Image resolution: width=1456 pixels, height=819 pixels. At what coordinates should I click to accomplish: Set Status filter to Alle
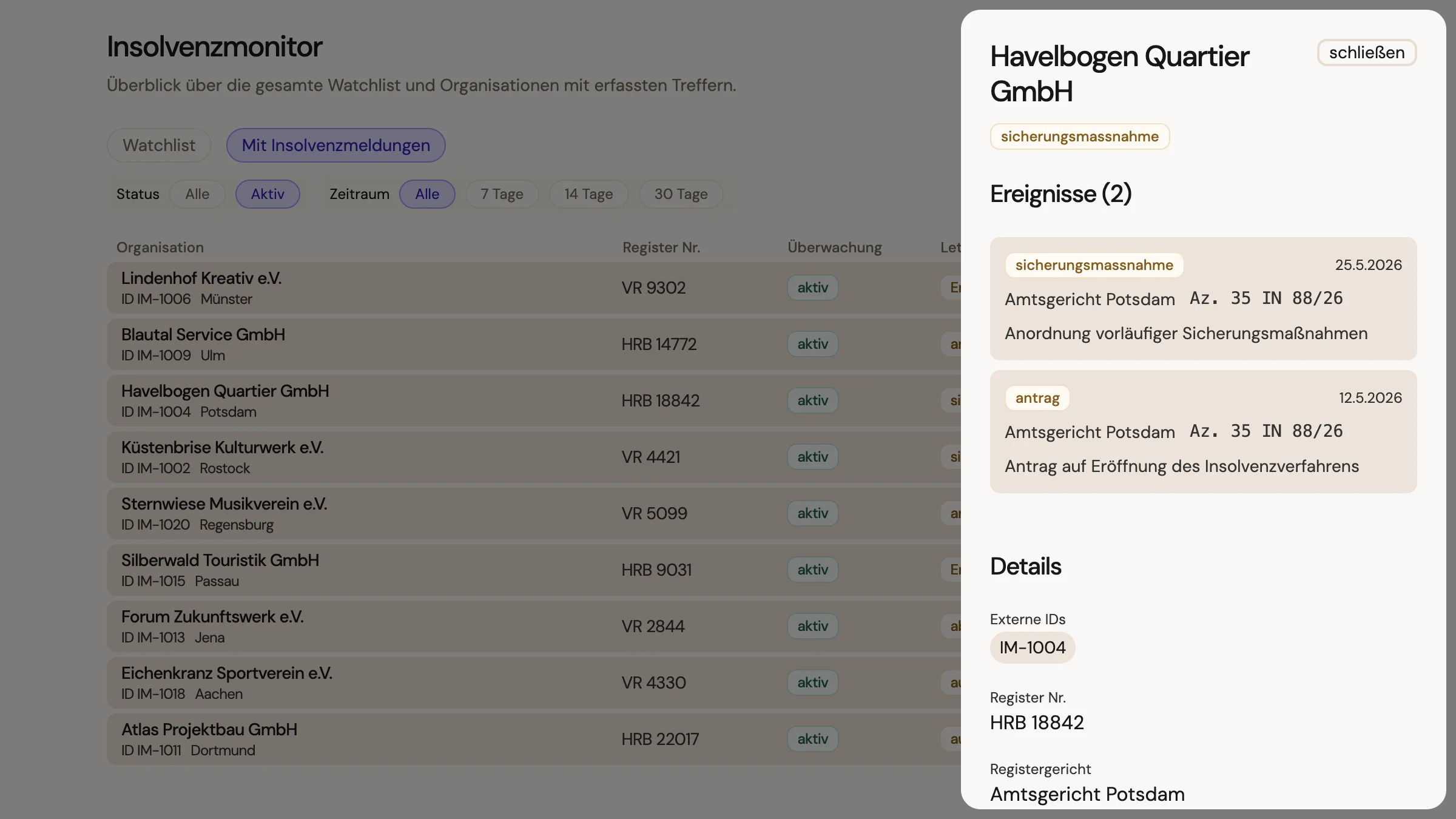197,194
